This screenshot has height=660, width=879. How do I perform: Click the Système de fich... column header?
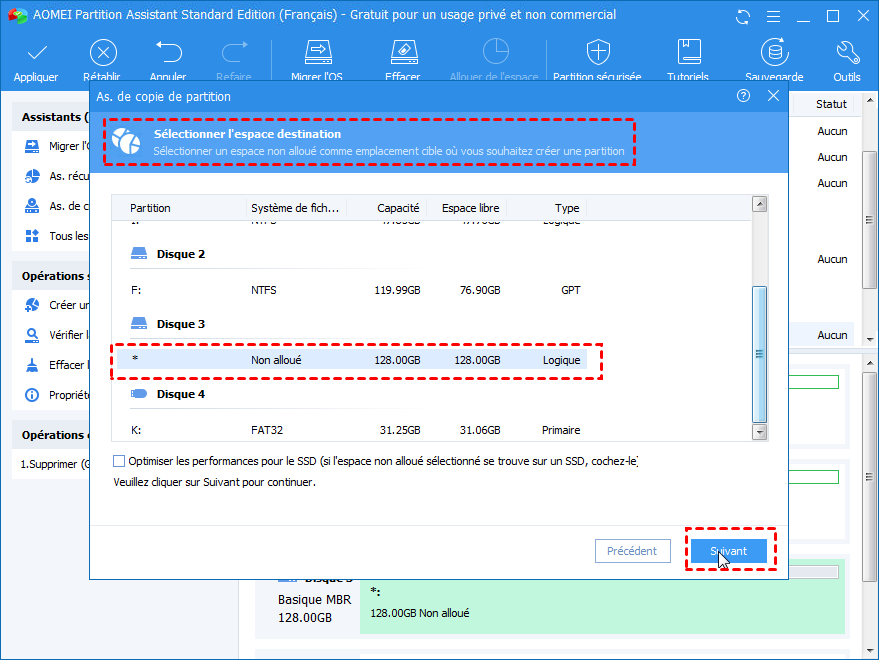click(x=296, y=208)
